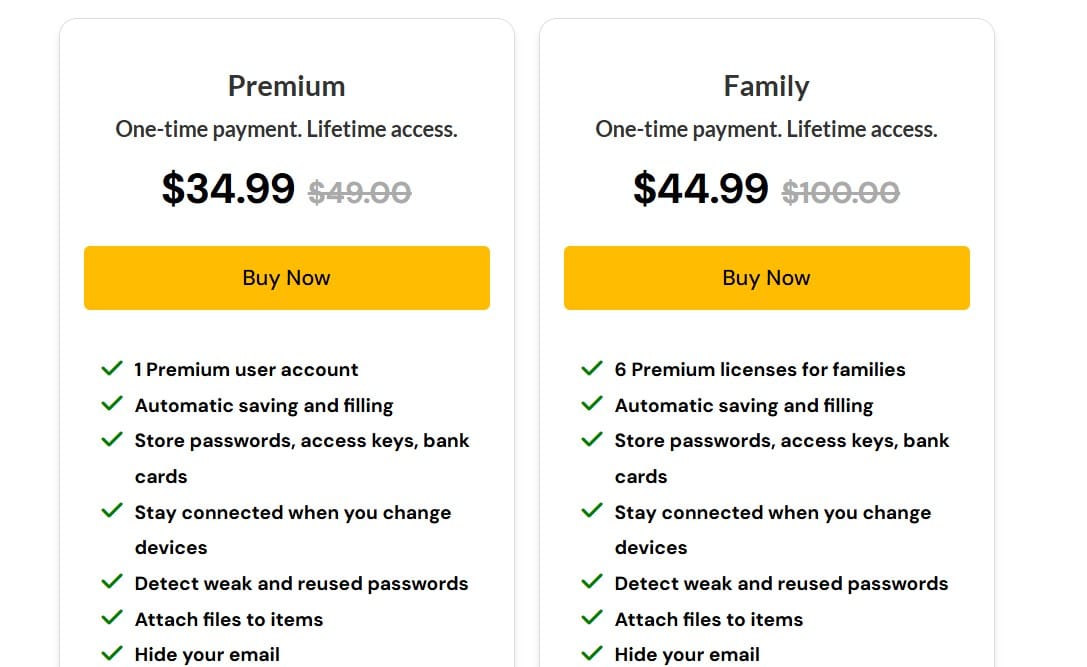Click the checkmark next to 'Automatic saving and filling' under Premium
1087x667 pixels.
(x=112, y=404)
